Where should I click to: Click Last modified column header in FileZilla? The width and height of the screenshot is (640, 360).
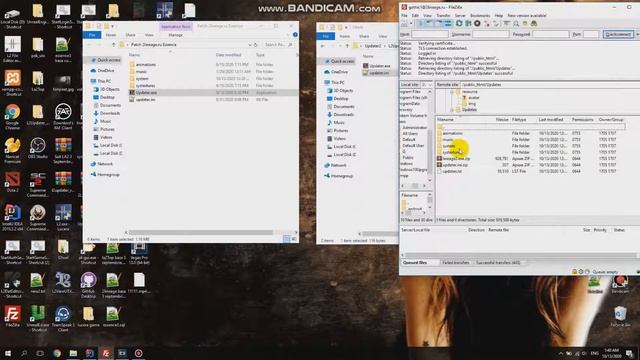coord(551,120)
